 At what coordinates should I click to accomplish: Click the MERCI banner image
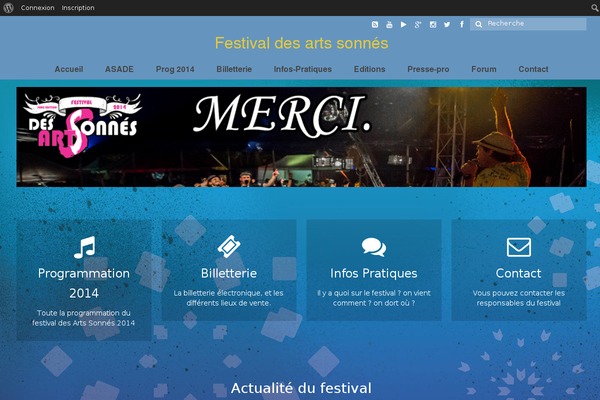301,137
